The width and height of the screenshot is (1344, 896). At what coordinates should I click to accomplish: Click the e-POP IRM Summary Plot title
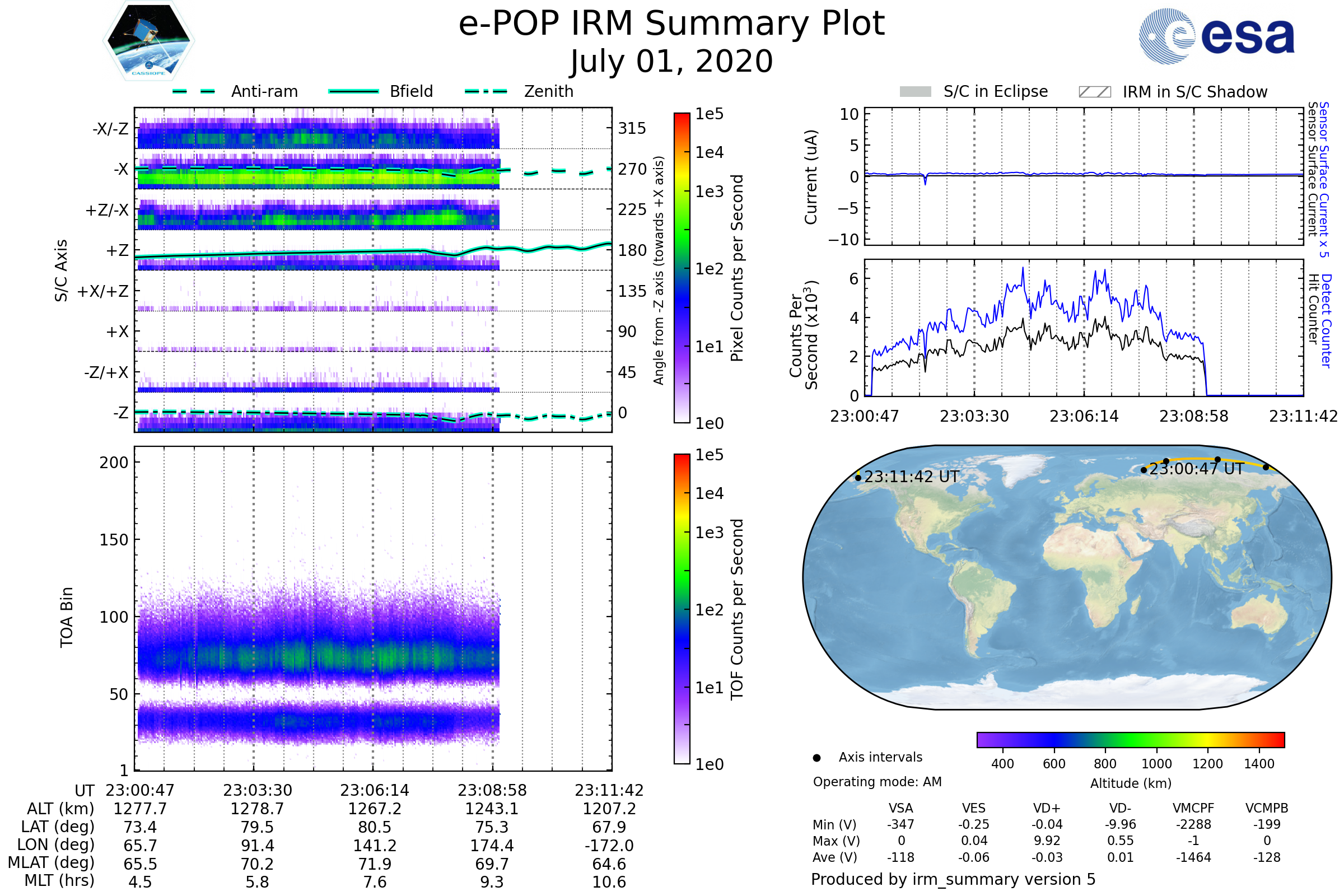[671, 24]
